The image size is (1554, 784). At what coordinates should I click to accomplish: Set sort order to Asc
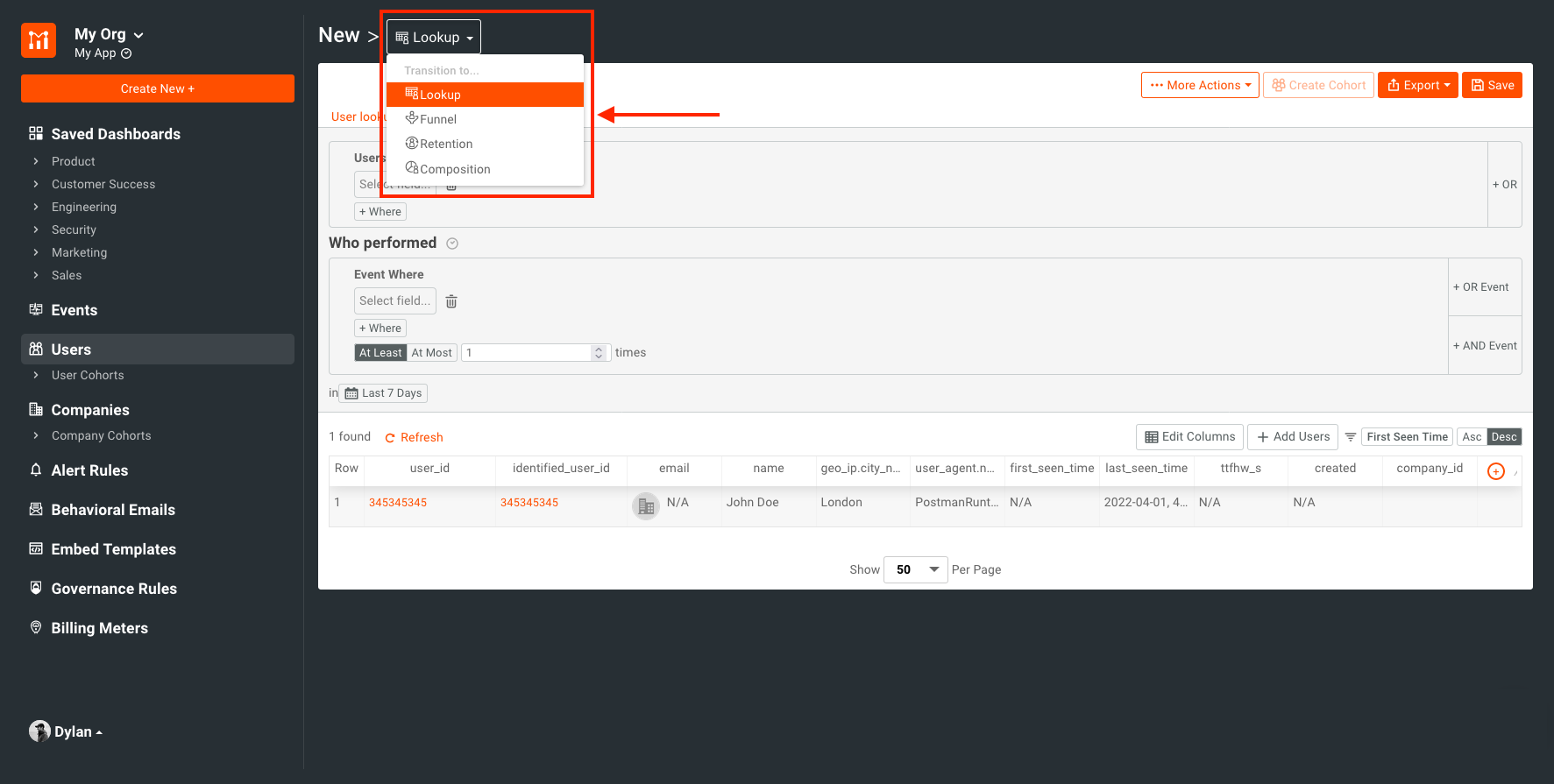coord(1472,436)
